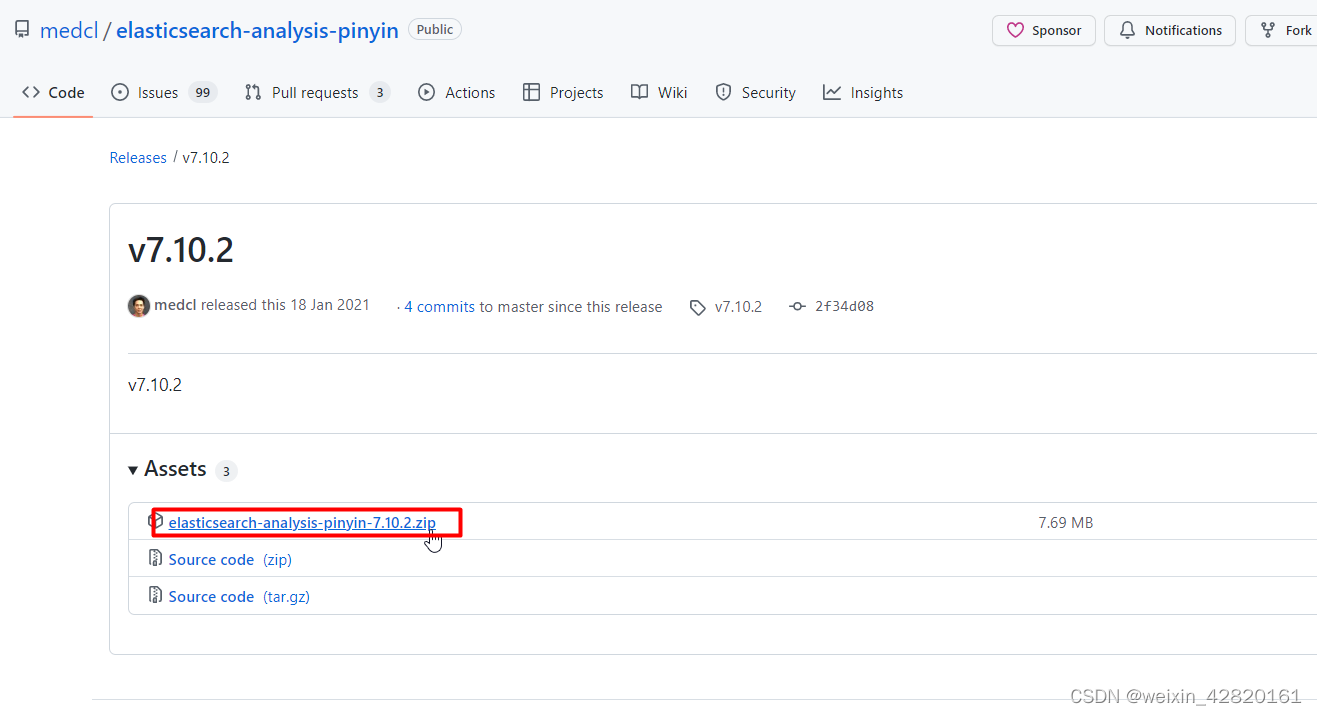The height and width of the screenshot is (715, 1317).
Task: Click the Assets count badge 3
Action: (x=226, y=471)
